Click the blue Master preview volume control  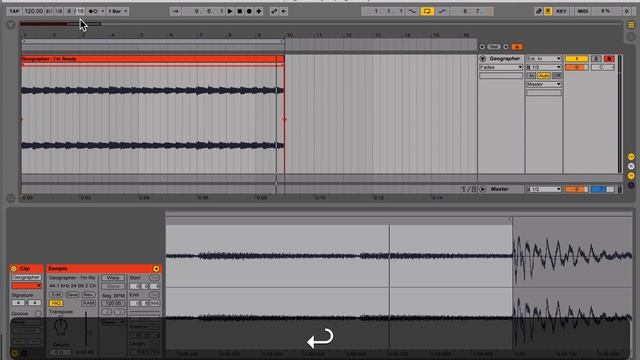(x=602, y=189)
